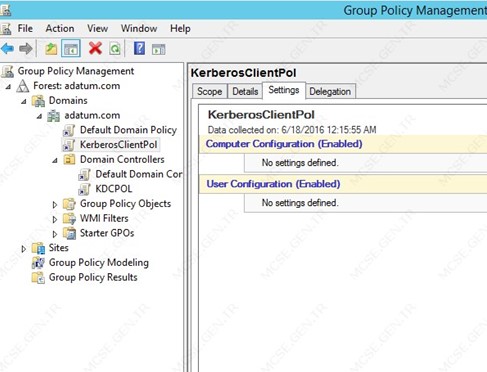Click the Group Policy Objects folder icon
This screenshot has height=372, width=487.
(x=69, y=204)
